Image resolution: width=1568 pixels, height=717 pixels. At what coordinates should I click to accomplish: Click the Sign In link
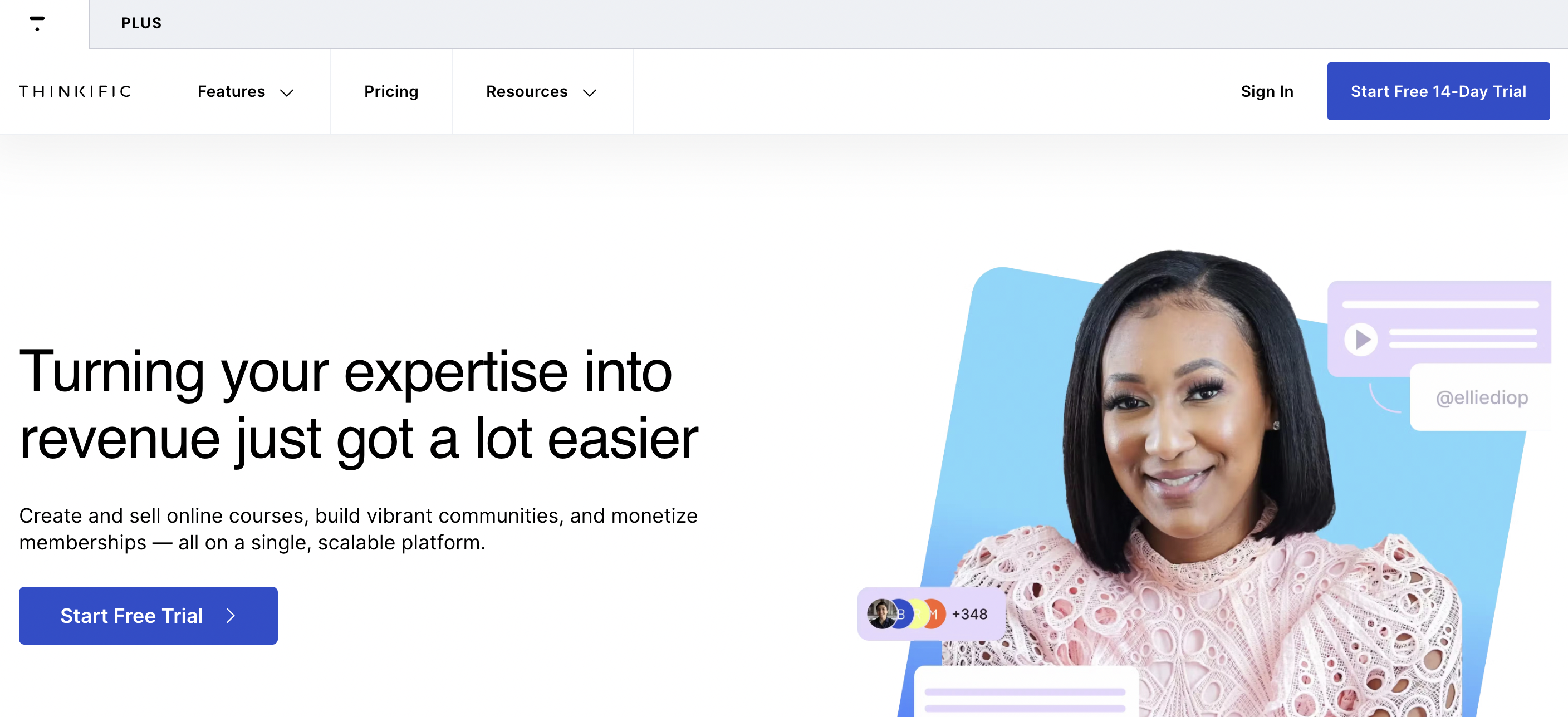click(x=1267, y=91)
